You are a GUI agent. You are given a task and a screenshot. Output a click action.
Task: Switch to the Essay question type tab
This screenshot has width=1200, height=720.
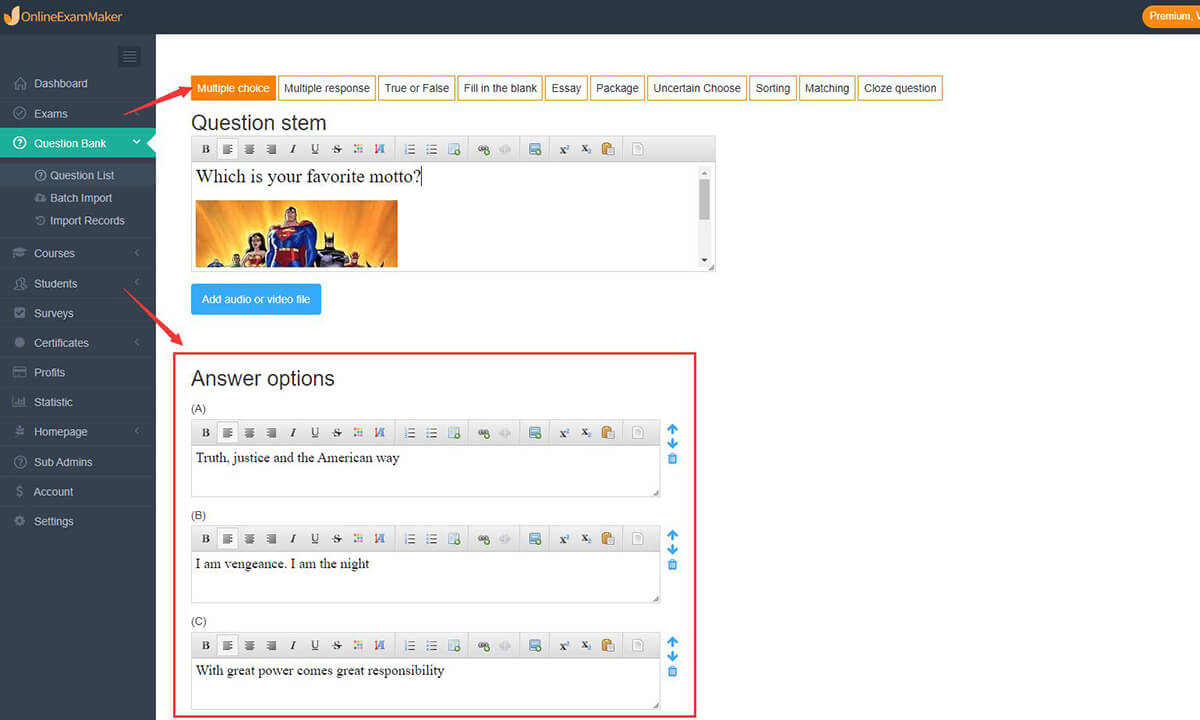(566, 88)
